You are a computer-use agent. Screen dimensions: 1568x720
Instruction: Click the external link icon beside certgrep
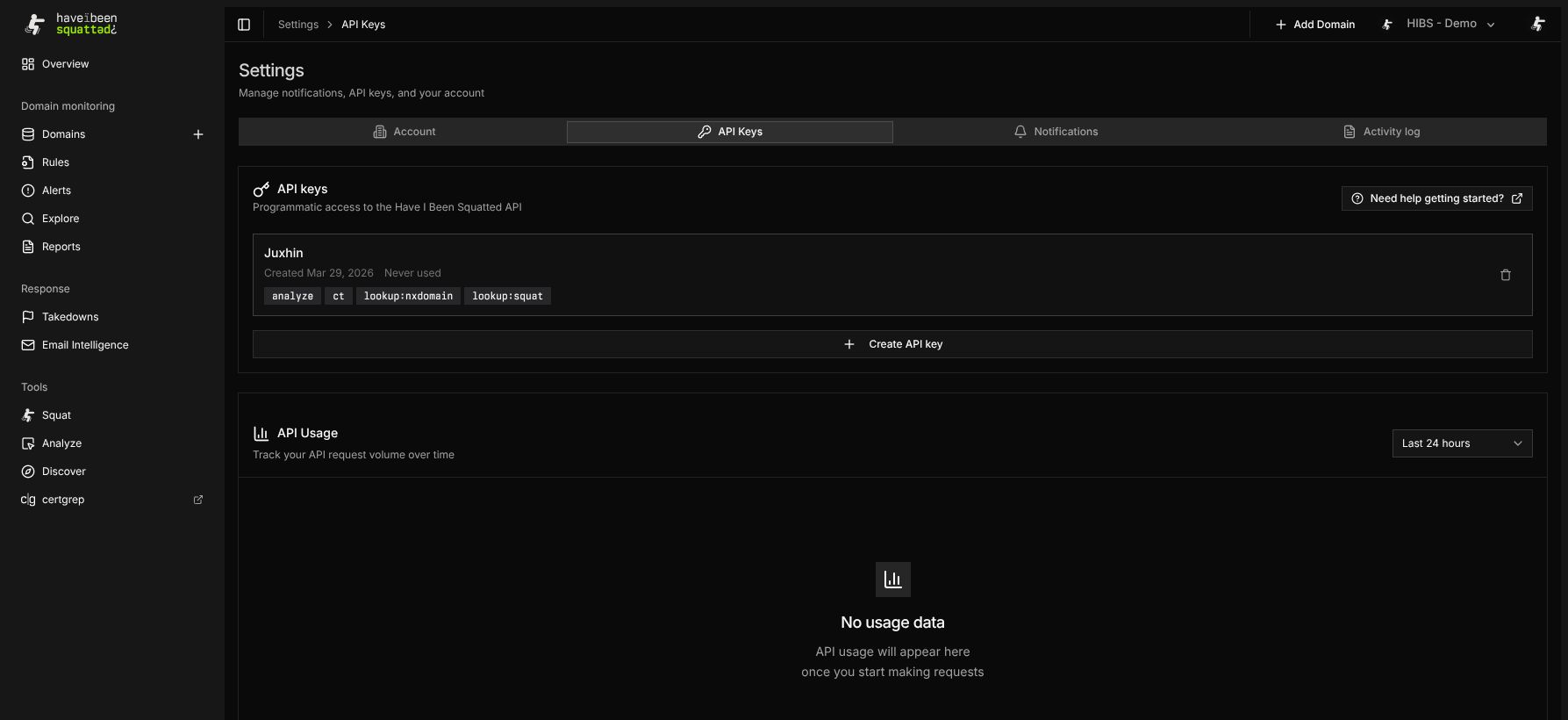(x=198, y=500)
